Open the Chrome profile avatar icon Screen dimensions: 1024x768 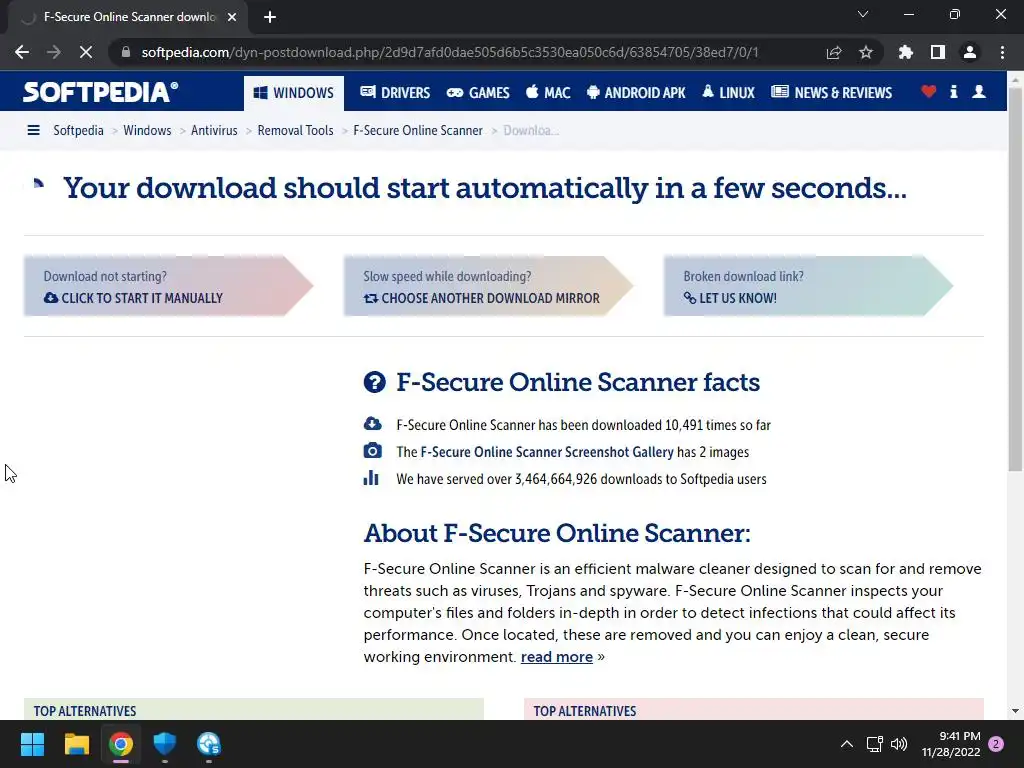point(970,52)
